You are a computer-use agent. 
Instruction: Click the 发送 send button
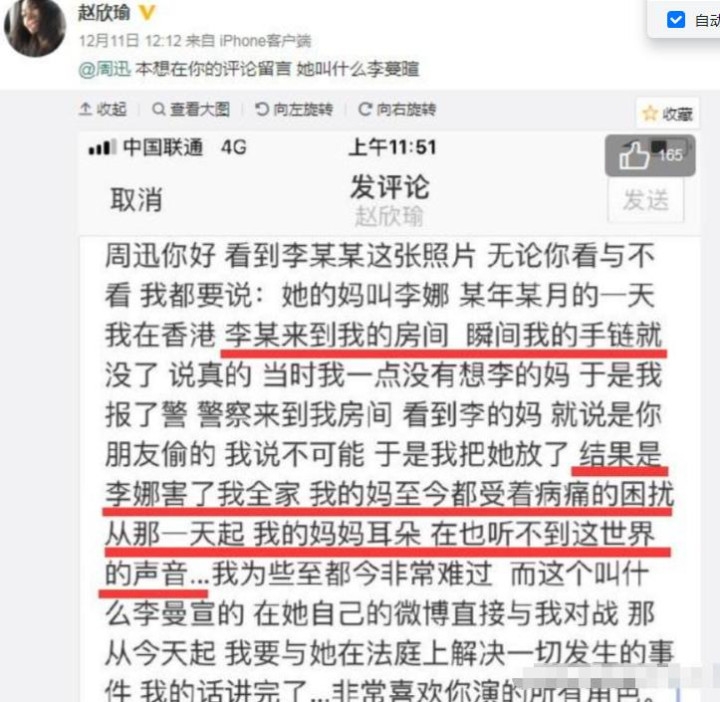tap(646, 200)
